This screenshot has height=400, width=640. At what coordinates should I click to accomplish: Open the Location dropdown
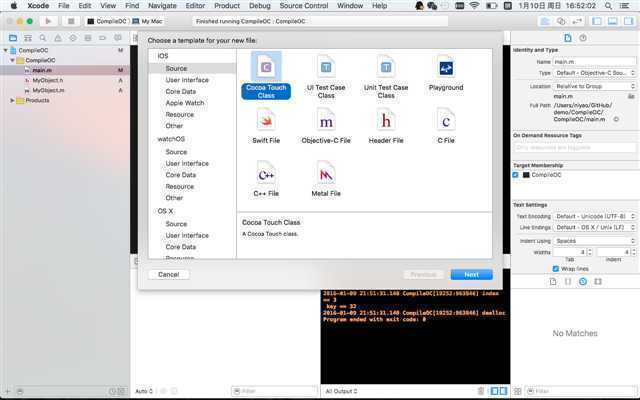[x=595, y=86]
